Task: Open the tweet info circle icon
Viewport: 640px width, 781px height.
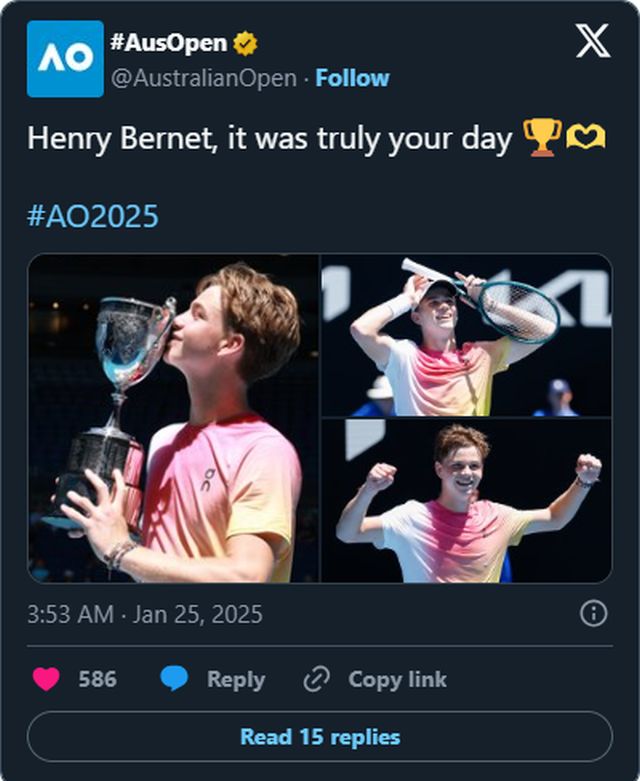Action: click(593, 613)
